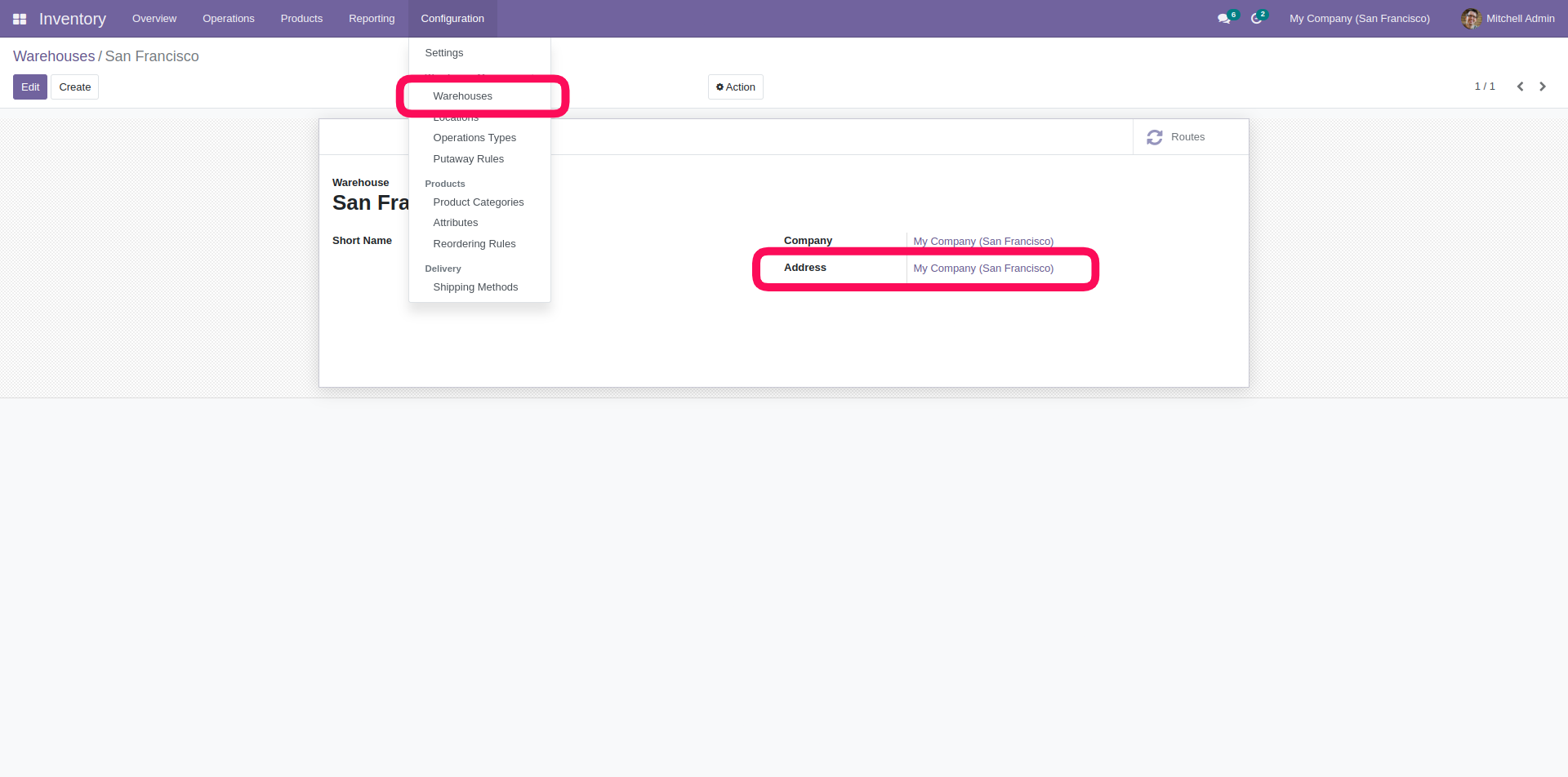The image size is (1568, 777).
Task: Follow the Address My Company link
Action: pos(982,269)
